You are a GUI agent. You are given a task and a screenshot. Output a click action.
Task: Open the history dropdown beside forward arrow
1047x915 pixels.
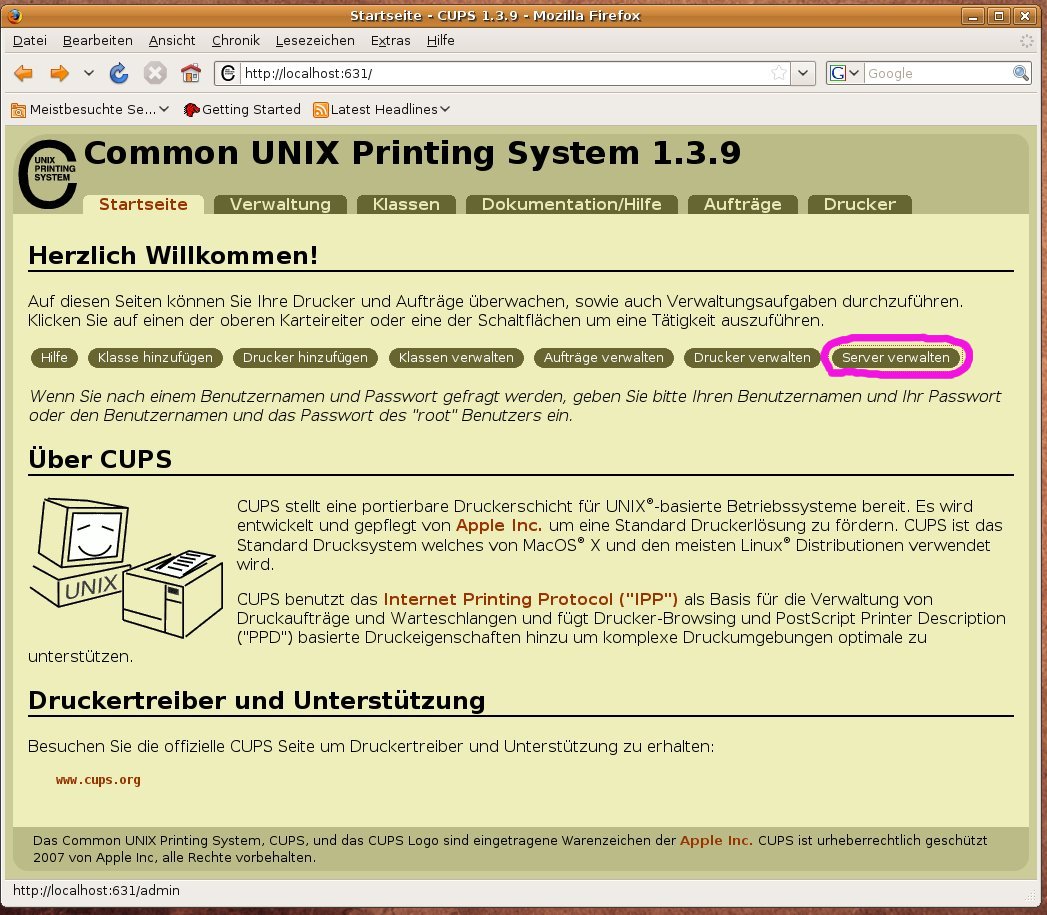tap(88, 73)
